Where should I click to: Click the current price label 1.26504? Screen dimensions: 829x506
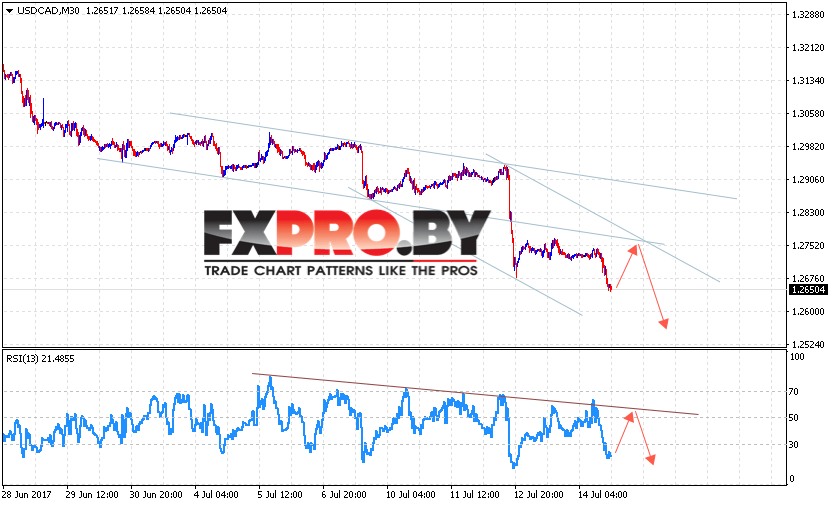pos(807,290)
